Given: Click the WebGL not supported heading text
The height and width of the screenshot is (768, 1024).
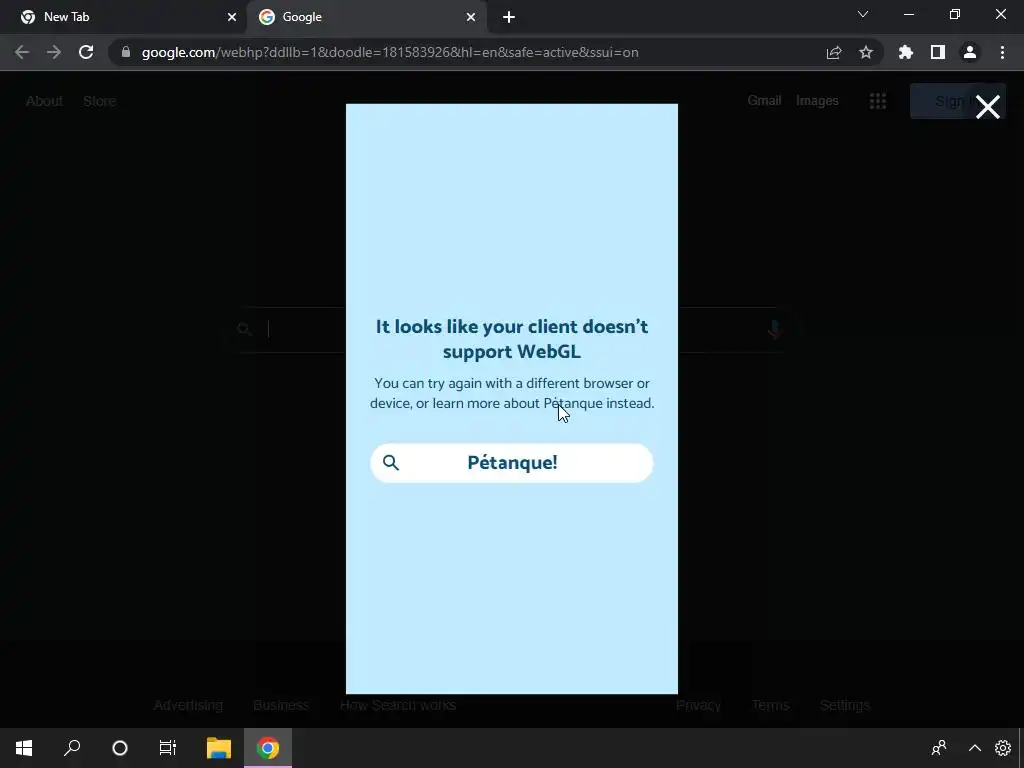Looking at the screenshot, I should [512, 339].
